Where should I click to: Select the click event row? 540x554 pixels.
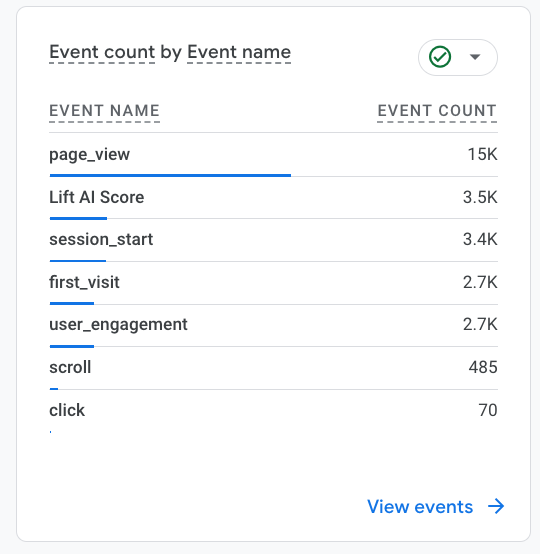point(274,411)
